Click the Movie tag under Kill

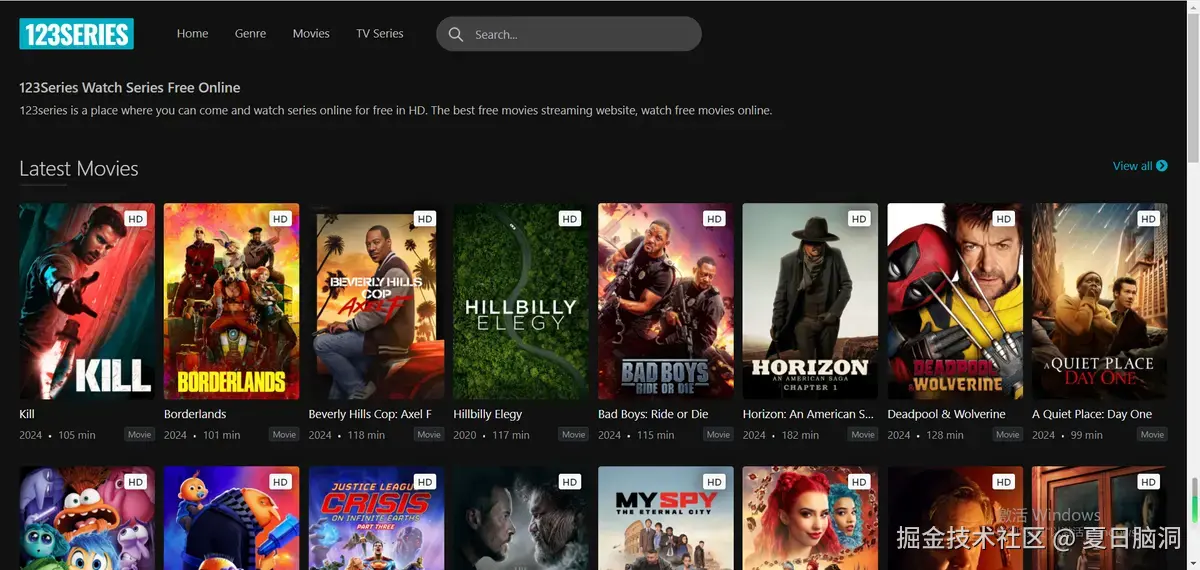coord(140,435)
